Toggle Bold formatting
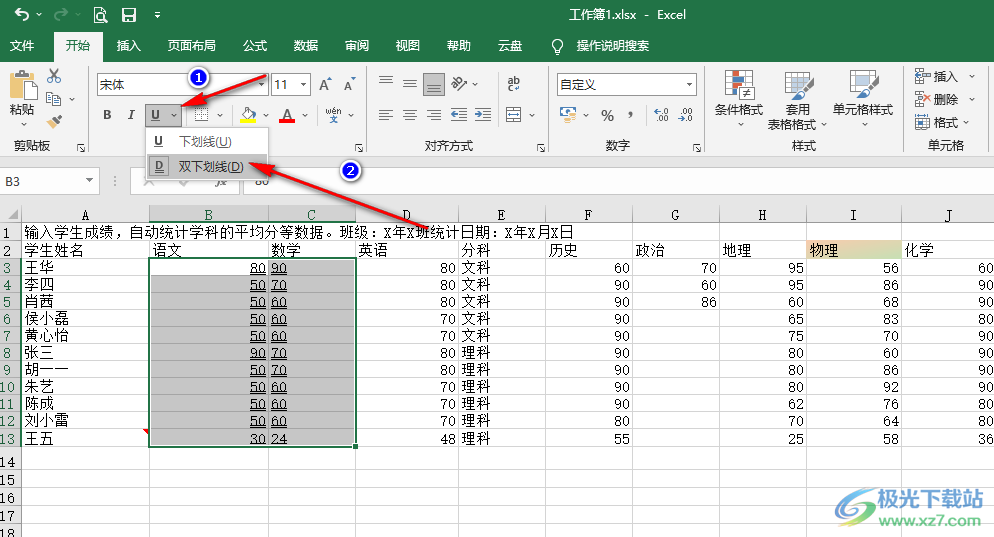 pos(107,115)
